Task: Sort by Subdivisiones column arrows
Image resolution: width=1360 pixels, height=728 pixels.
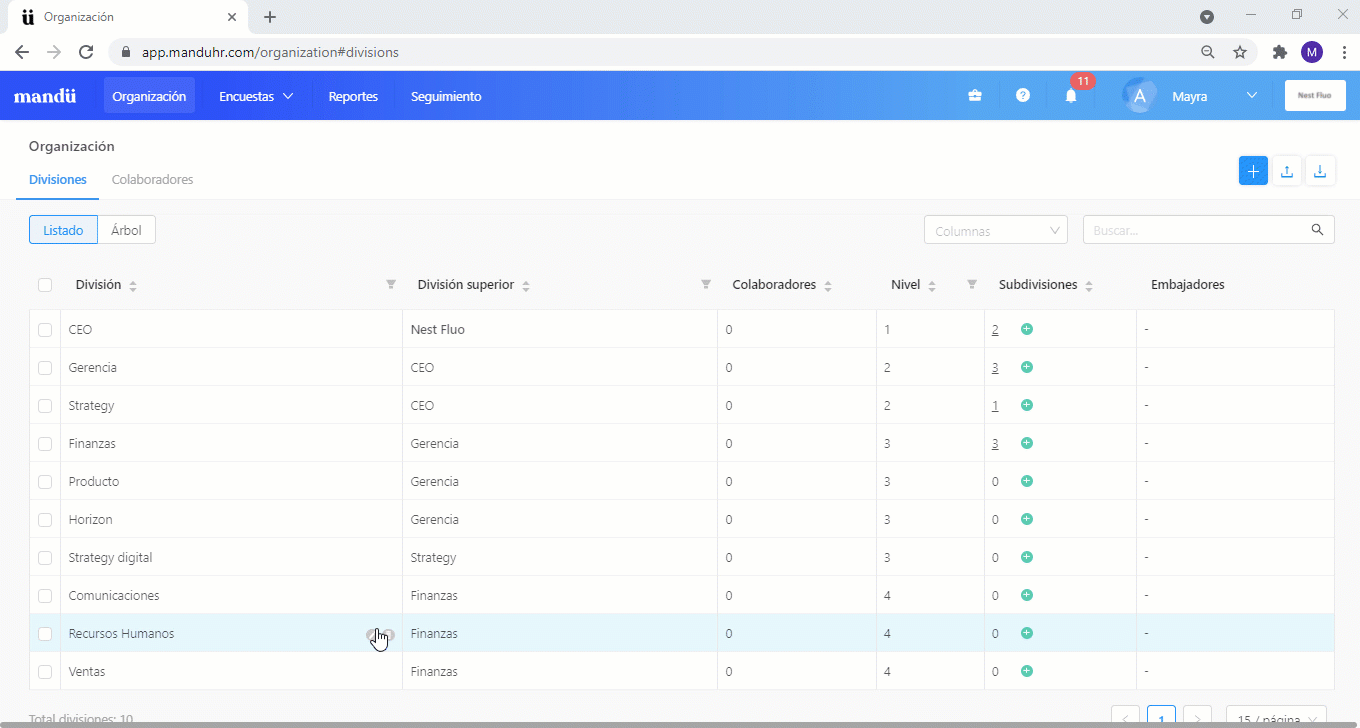Action: (1089, 286)
